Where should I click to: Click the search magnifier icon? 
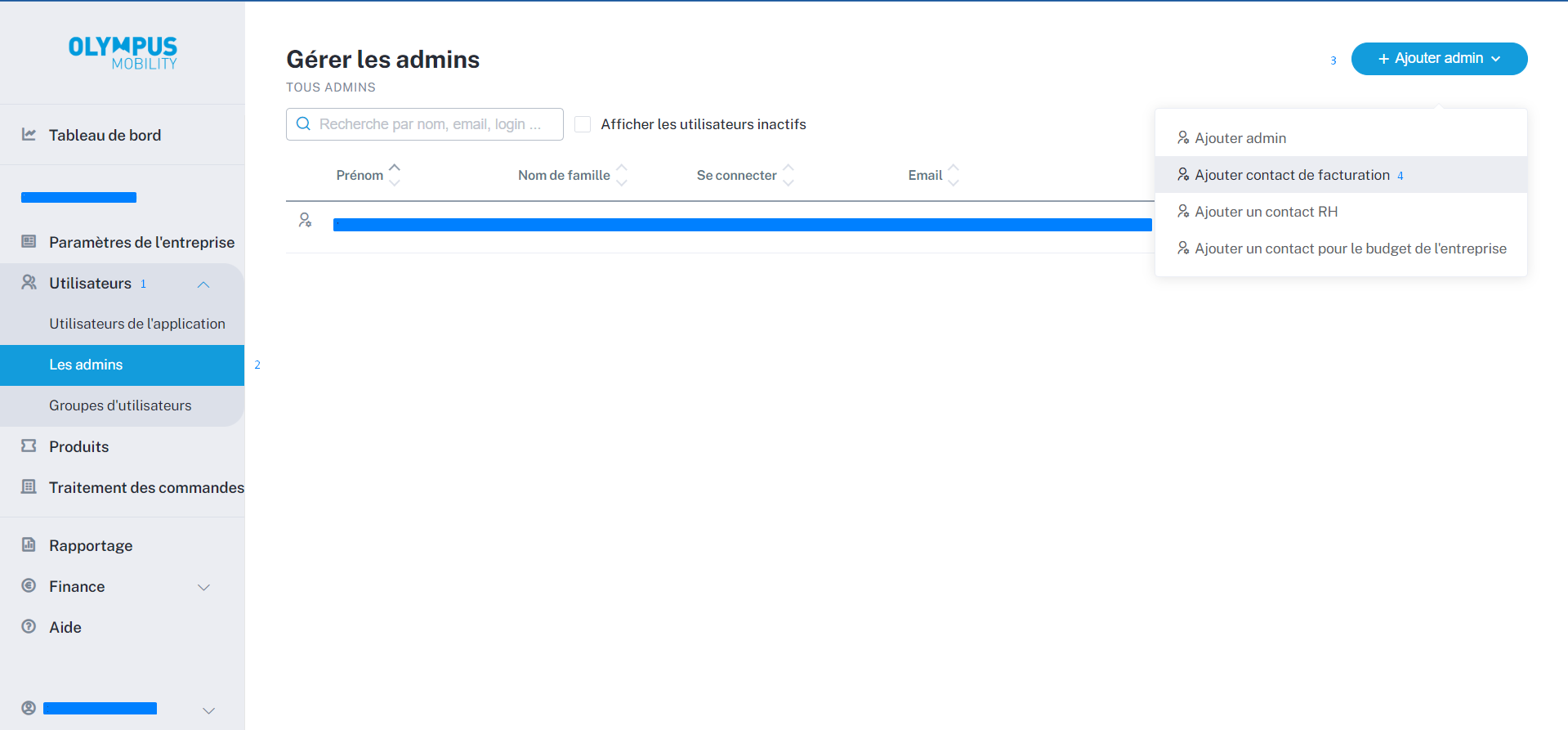point(303,123)
